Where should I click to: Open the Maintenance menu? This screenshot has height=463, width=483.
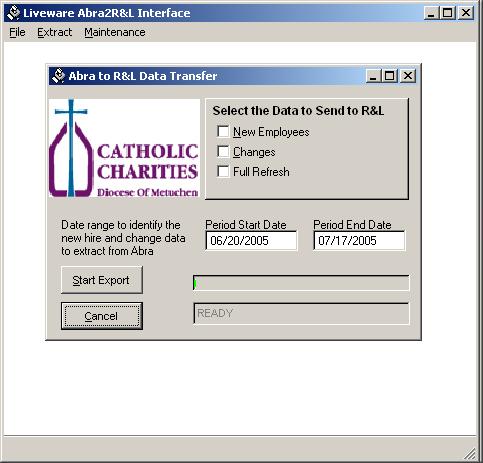click(x=115, y=32)
